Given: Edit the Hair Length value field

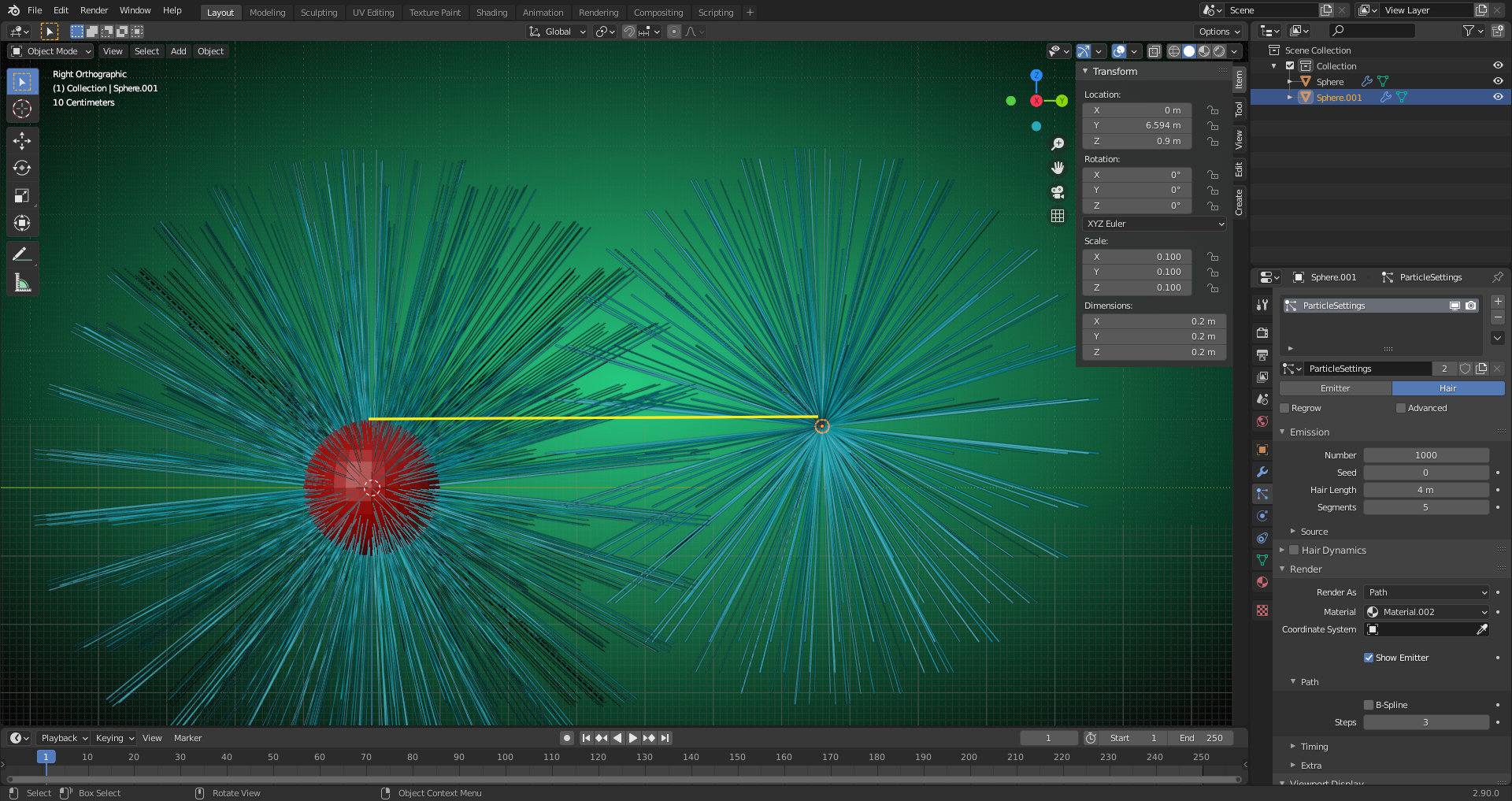Looking at the screenshot, I should tap(1425, 489).
